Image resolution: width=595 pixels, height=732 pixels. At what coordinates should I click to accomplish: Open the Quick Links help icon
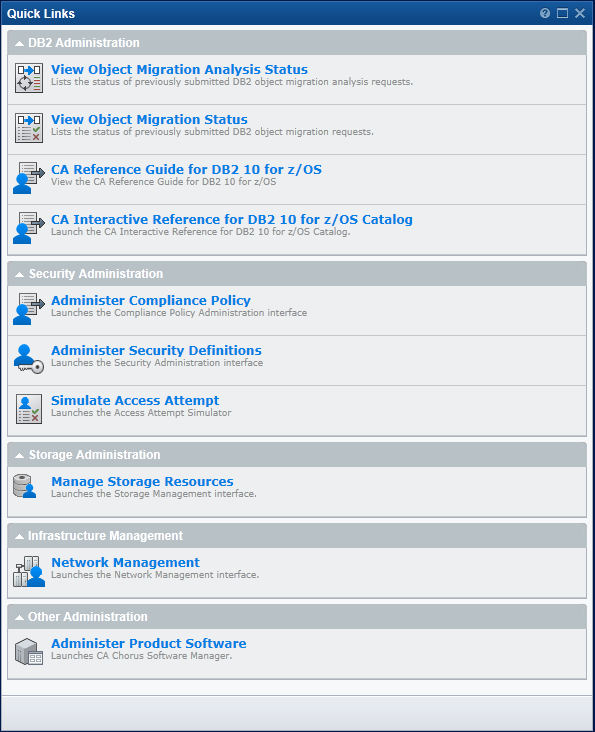545,13
